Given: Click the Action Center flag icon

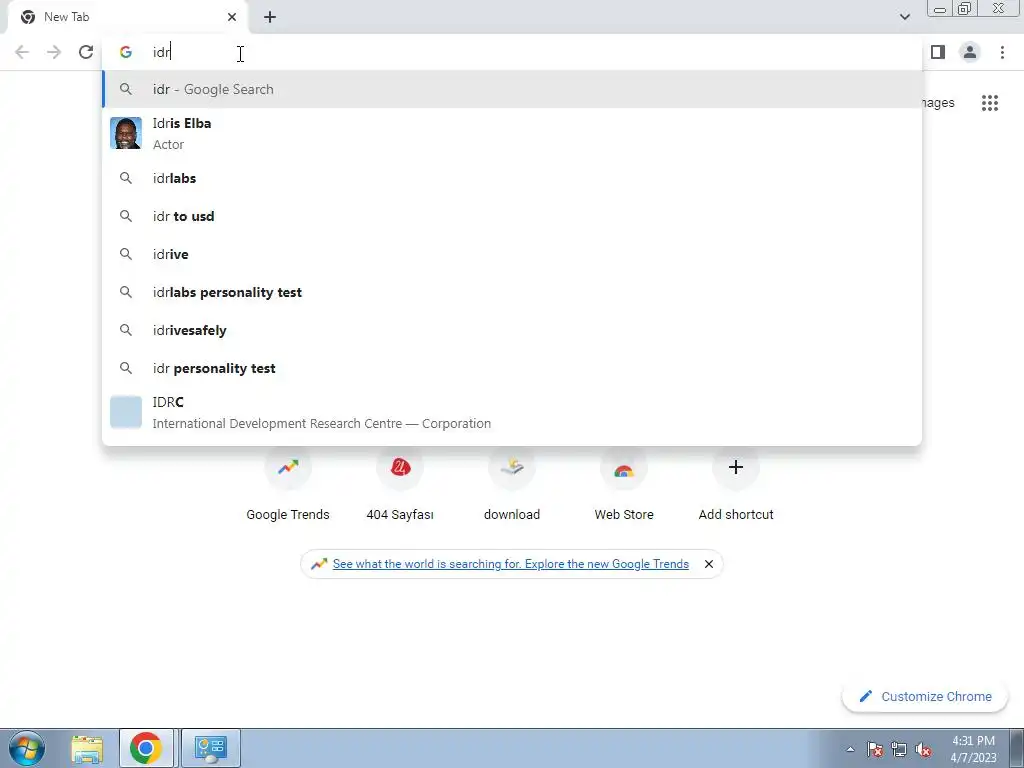Looking at the screenshot, I should pyautogui.click(x=875, y=749).
